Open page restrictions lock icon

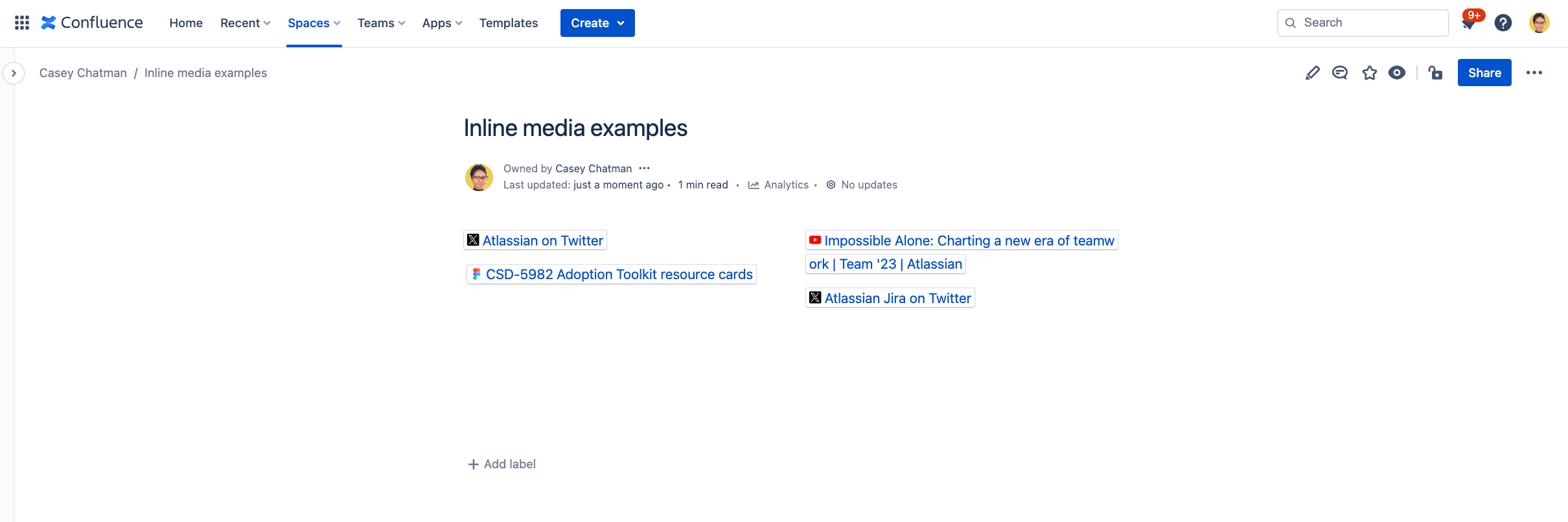coord(1436,73)
